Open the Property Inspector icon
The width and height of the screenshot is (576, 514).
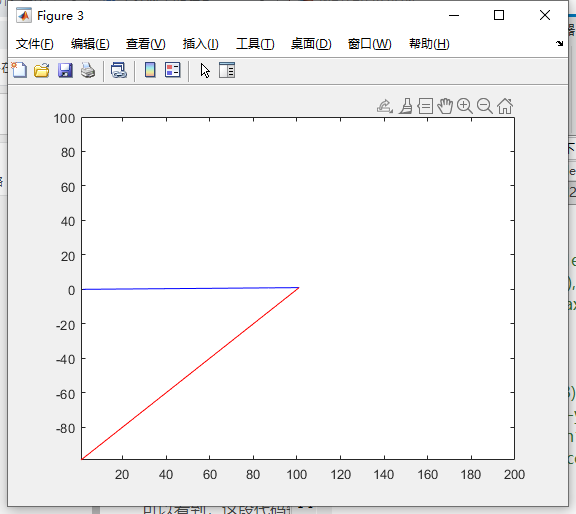227,70
